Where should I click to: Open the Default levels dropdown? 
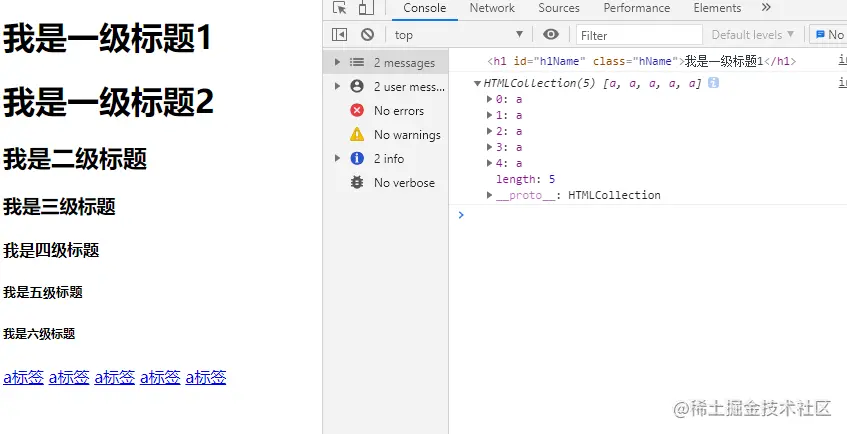click(753, 35)
